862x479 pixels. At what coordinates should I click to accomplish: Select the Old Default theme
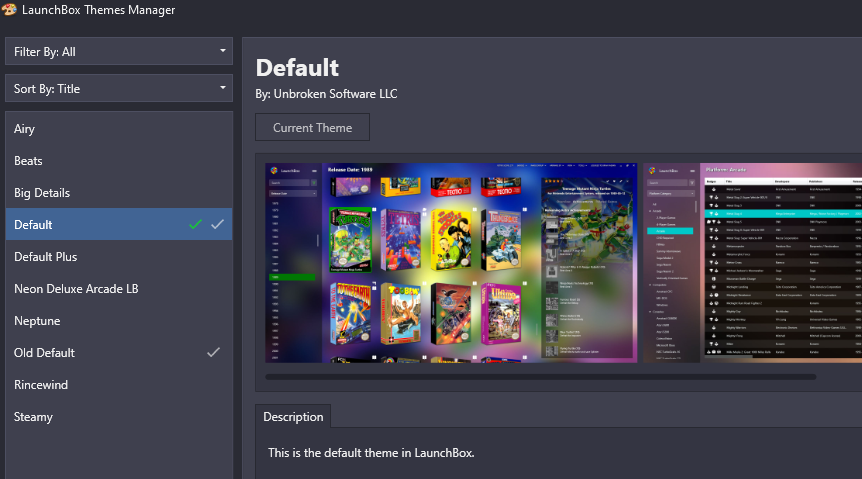(119, 353)
